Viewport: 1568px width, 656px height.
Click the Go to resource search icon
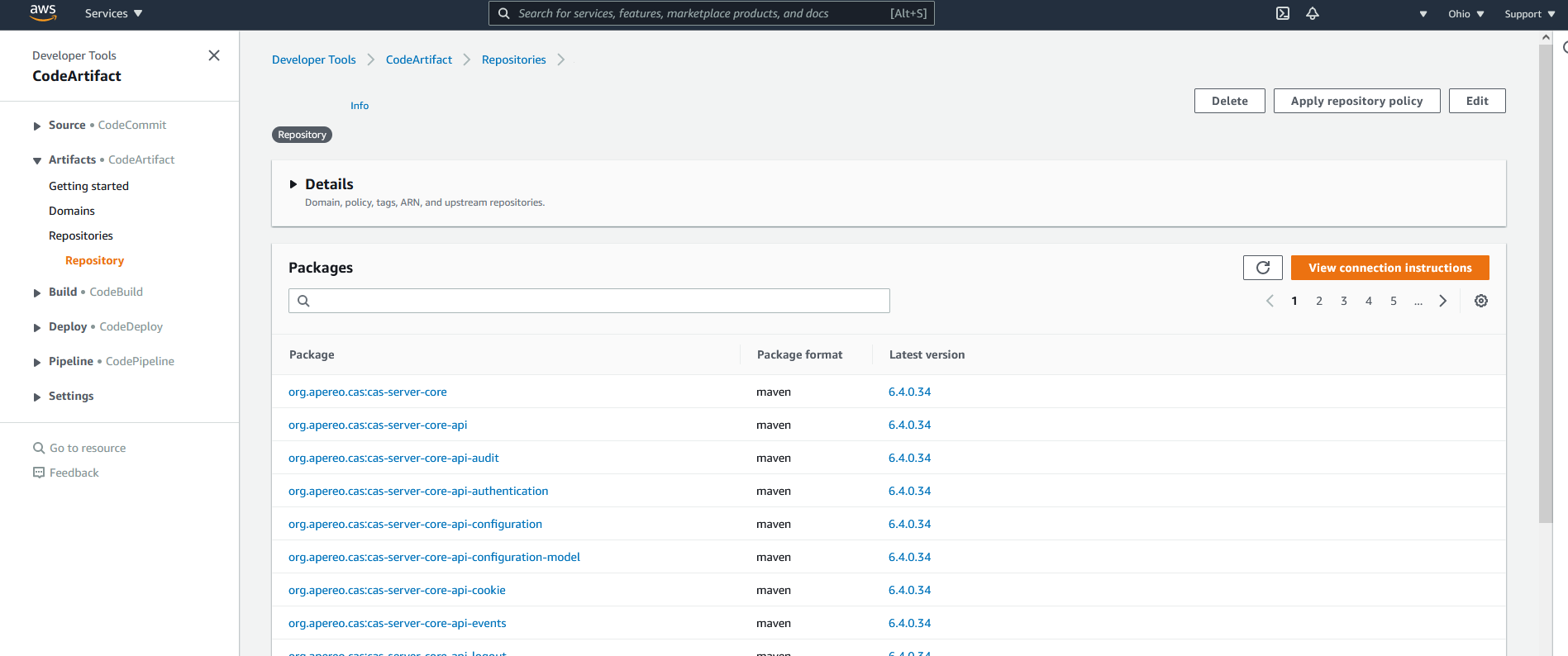[x=38, y=448]
